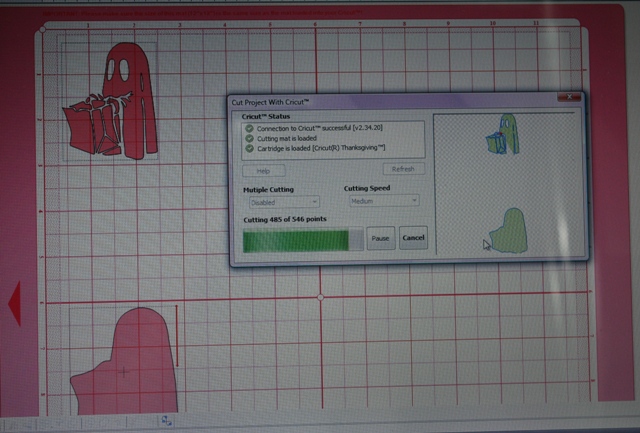The width and height of the screenshot is (640, 433).
Task: Click the blue rotate icon in bottom toolbar
Action: [x=167, y=420]
